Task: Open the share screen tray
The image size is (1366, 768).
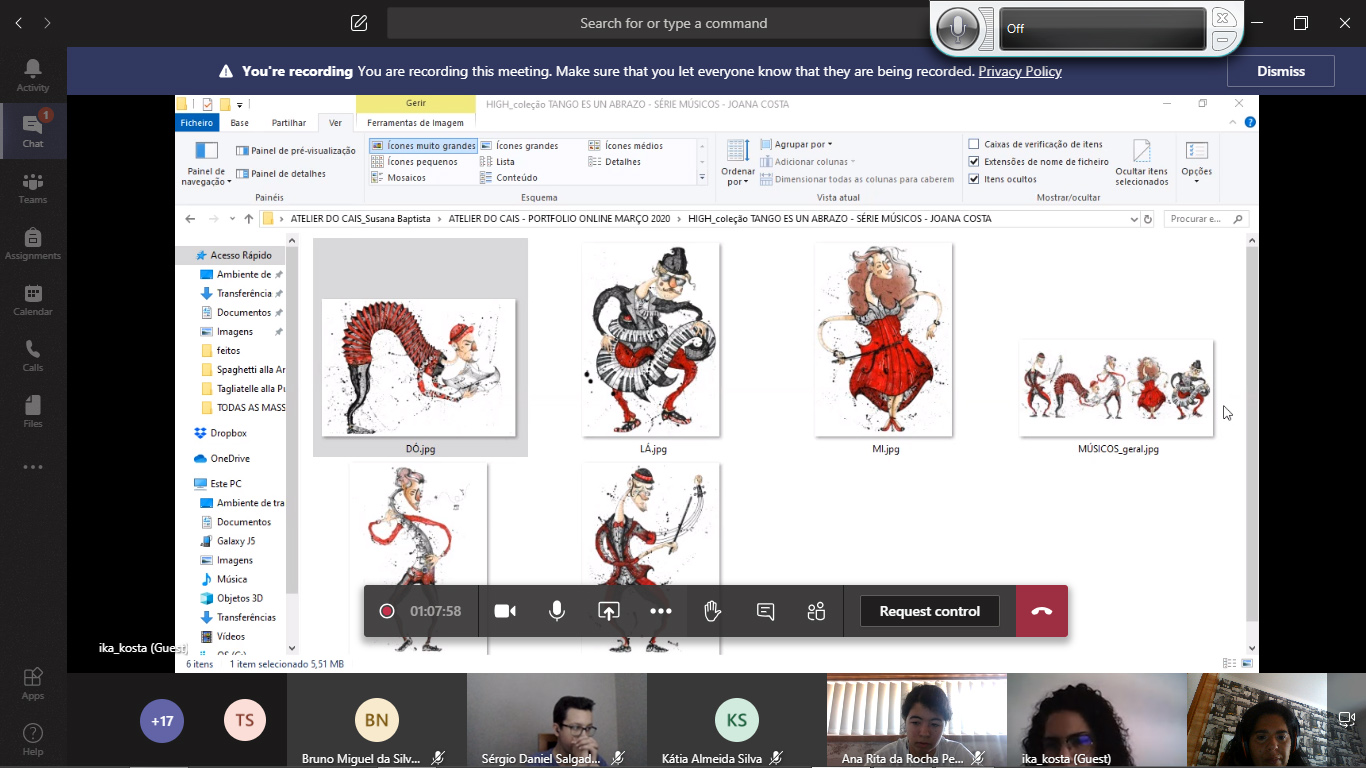Action: click(609, 611)
